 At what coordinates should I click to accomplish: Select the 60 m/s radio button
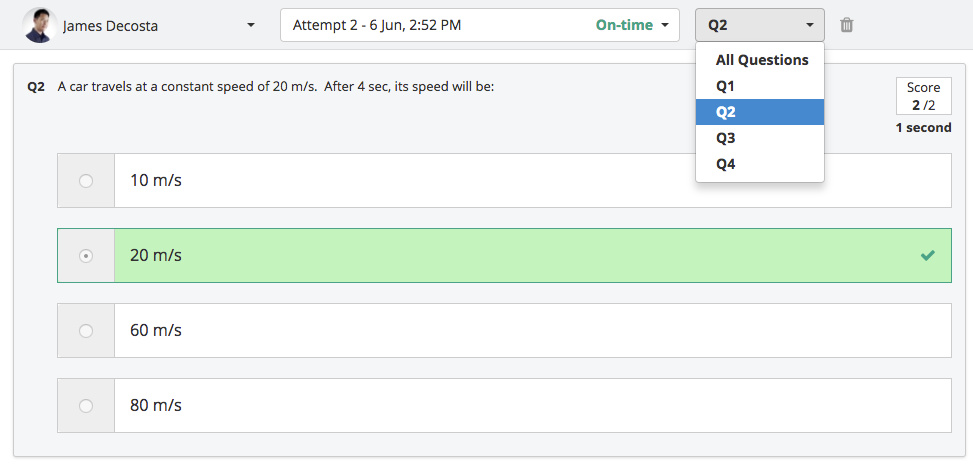(x=86, y=331)
